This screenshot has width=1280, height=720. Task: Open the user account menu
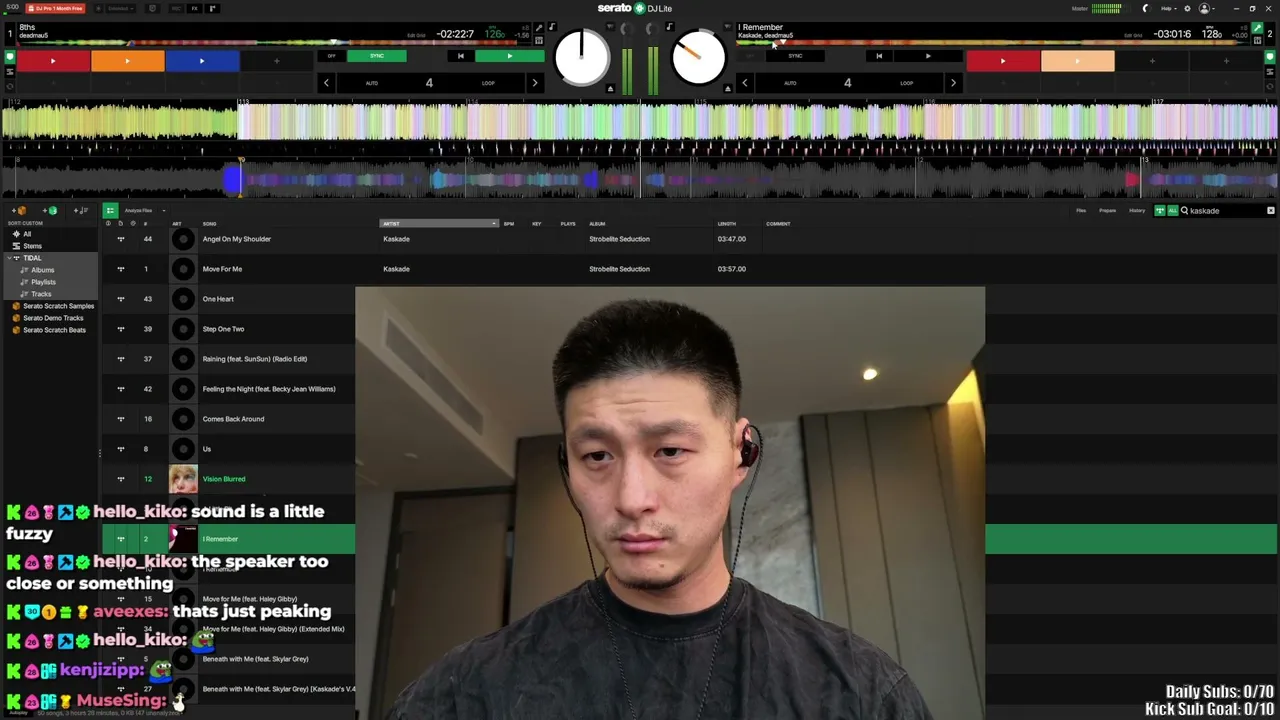pyautogui.click(x=1206, y=8)
